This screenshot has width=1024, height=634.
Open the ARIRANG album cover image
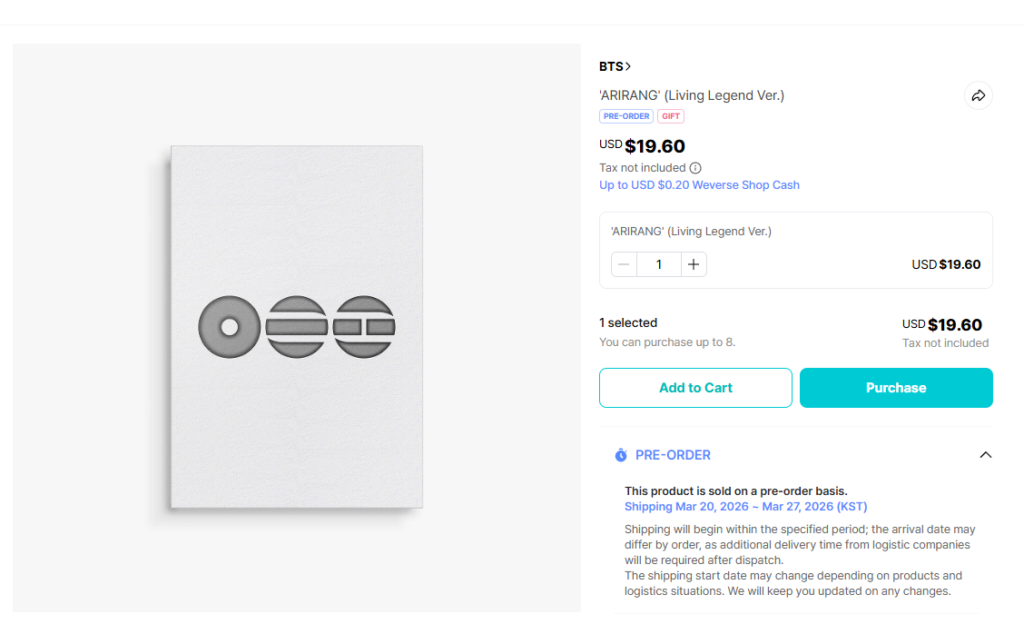click(296, 327)
